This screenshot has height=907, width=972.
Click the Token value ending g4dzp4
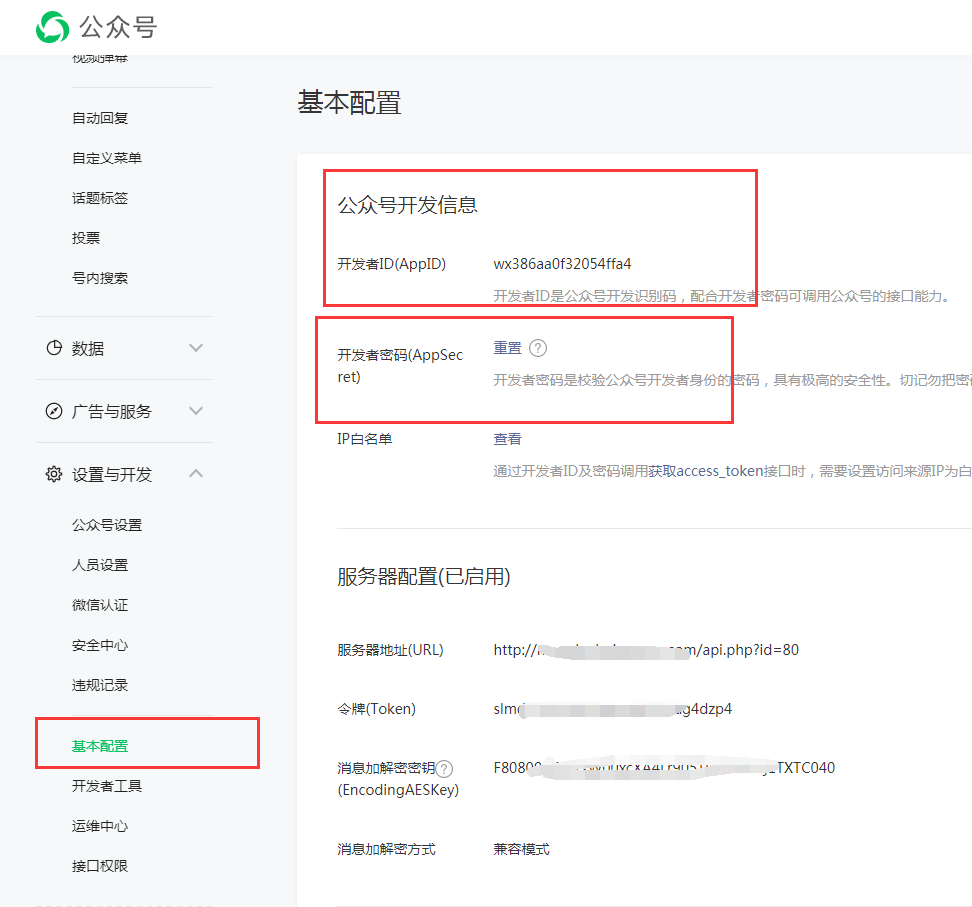click(x=612, y=709)
